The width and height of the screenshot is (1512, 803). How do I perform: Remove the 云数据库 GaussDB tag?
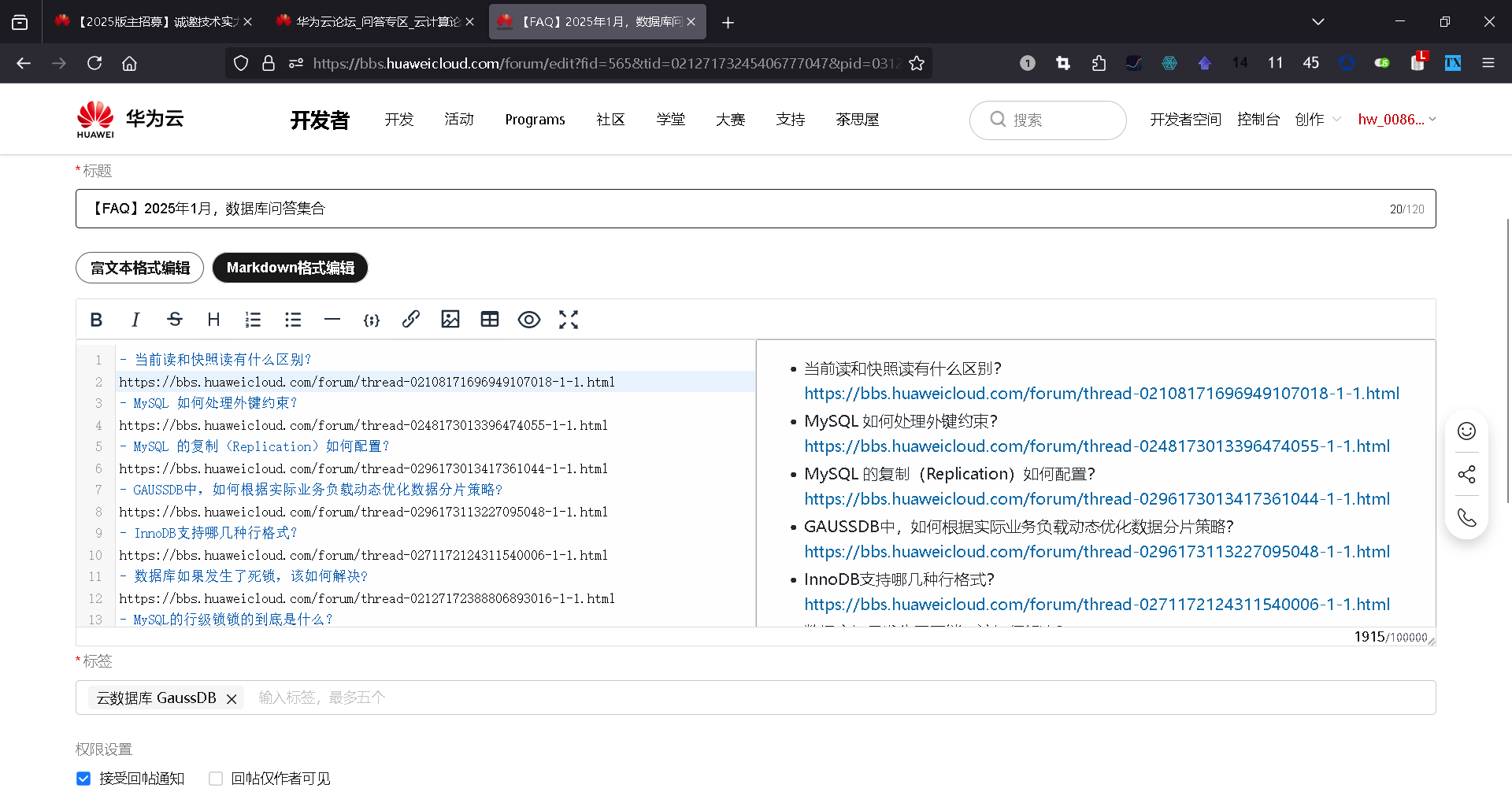[232, 698]
